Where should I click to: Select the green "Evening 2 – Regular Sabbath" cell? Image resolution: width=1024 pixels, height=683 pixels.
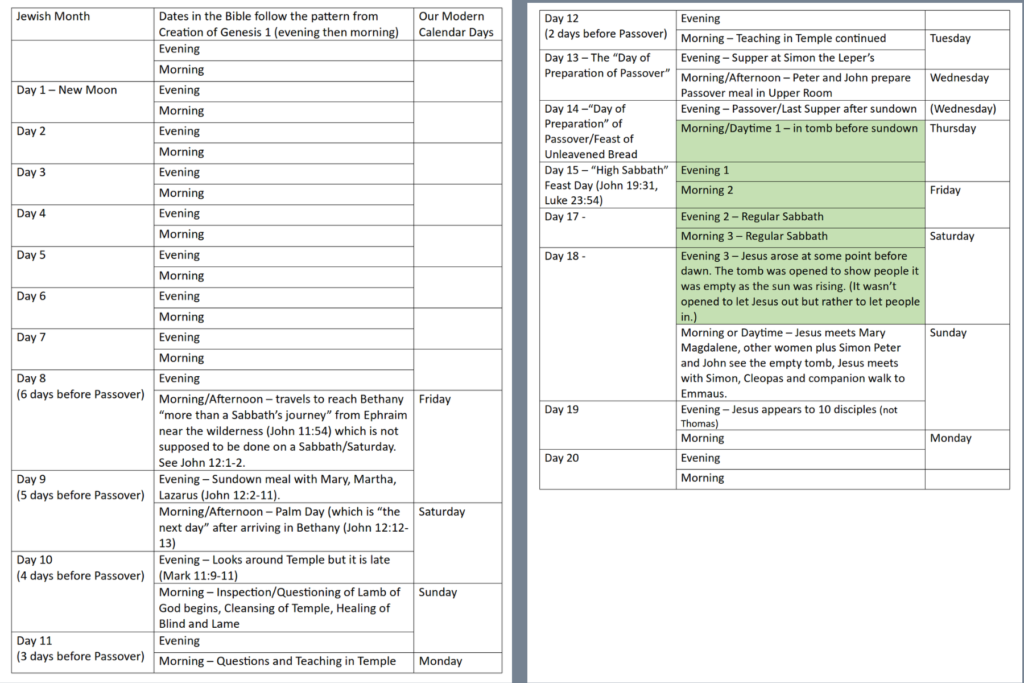coord(799,217)
